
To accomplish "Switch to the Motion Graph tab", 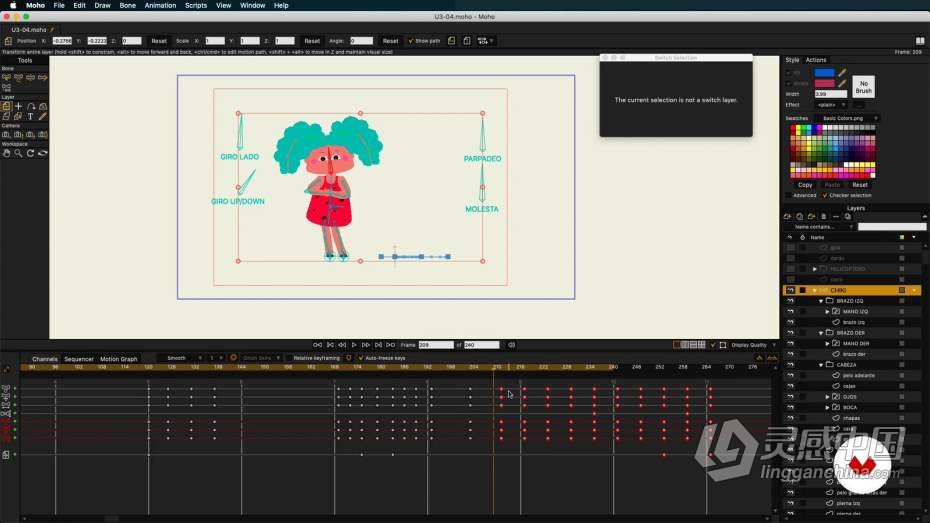I will click(119, 359).
